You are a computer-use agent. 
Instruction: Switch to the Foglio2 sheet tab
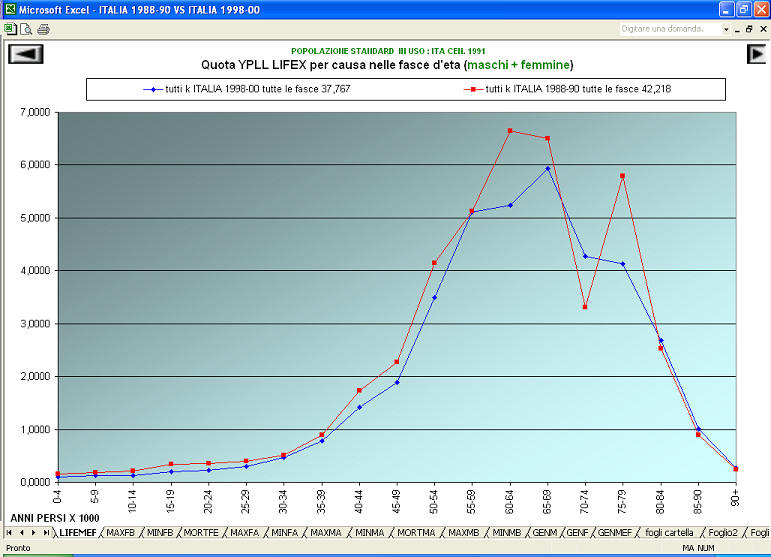point(723,532)
